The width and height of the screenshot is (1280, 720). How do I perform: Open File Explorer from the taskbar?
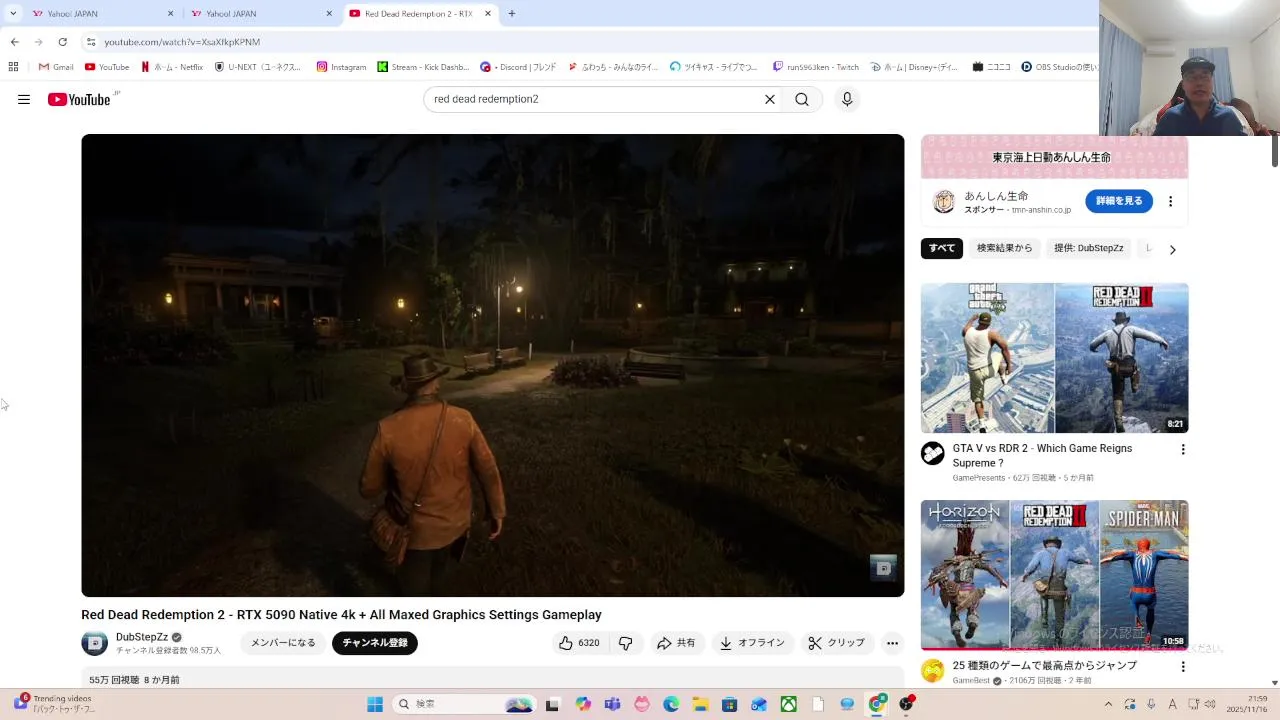click(x=700, y=704)
